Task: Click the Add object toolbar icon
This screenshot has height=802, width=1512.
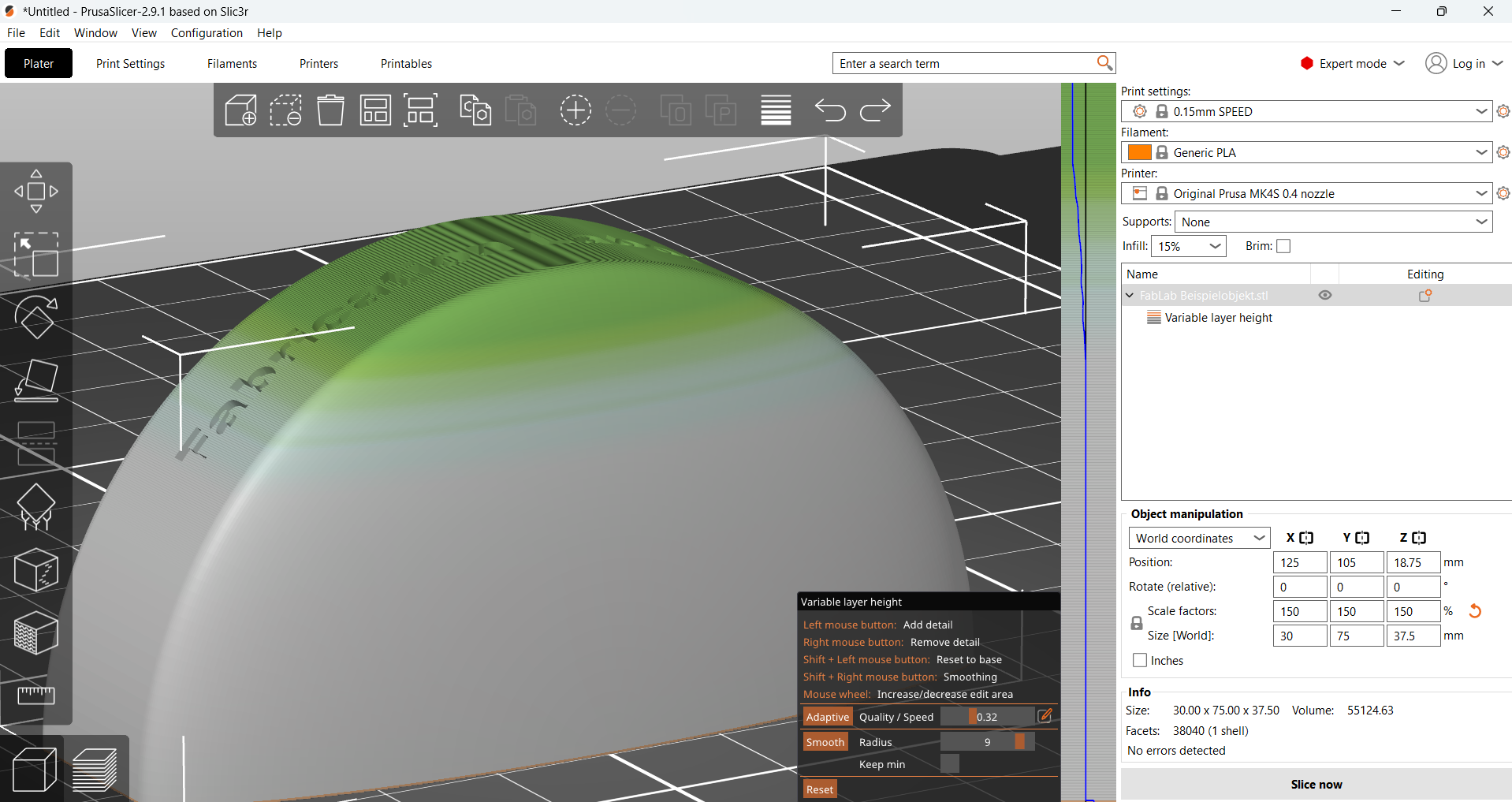Action: point(241,110)
